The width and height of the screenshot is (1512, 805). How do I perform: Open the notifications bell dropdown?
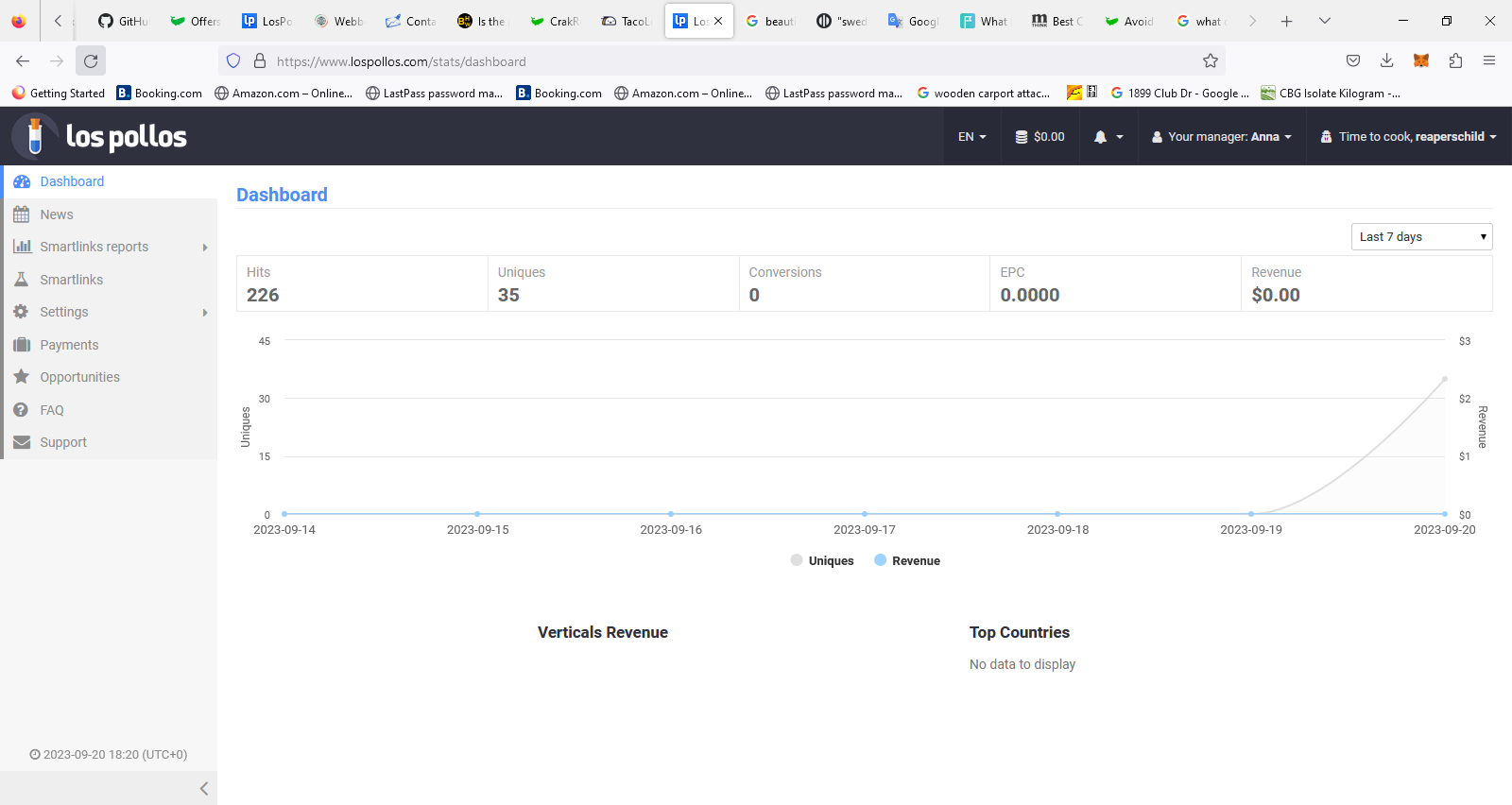tap(1108, 136)
